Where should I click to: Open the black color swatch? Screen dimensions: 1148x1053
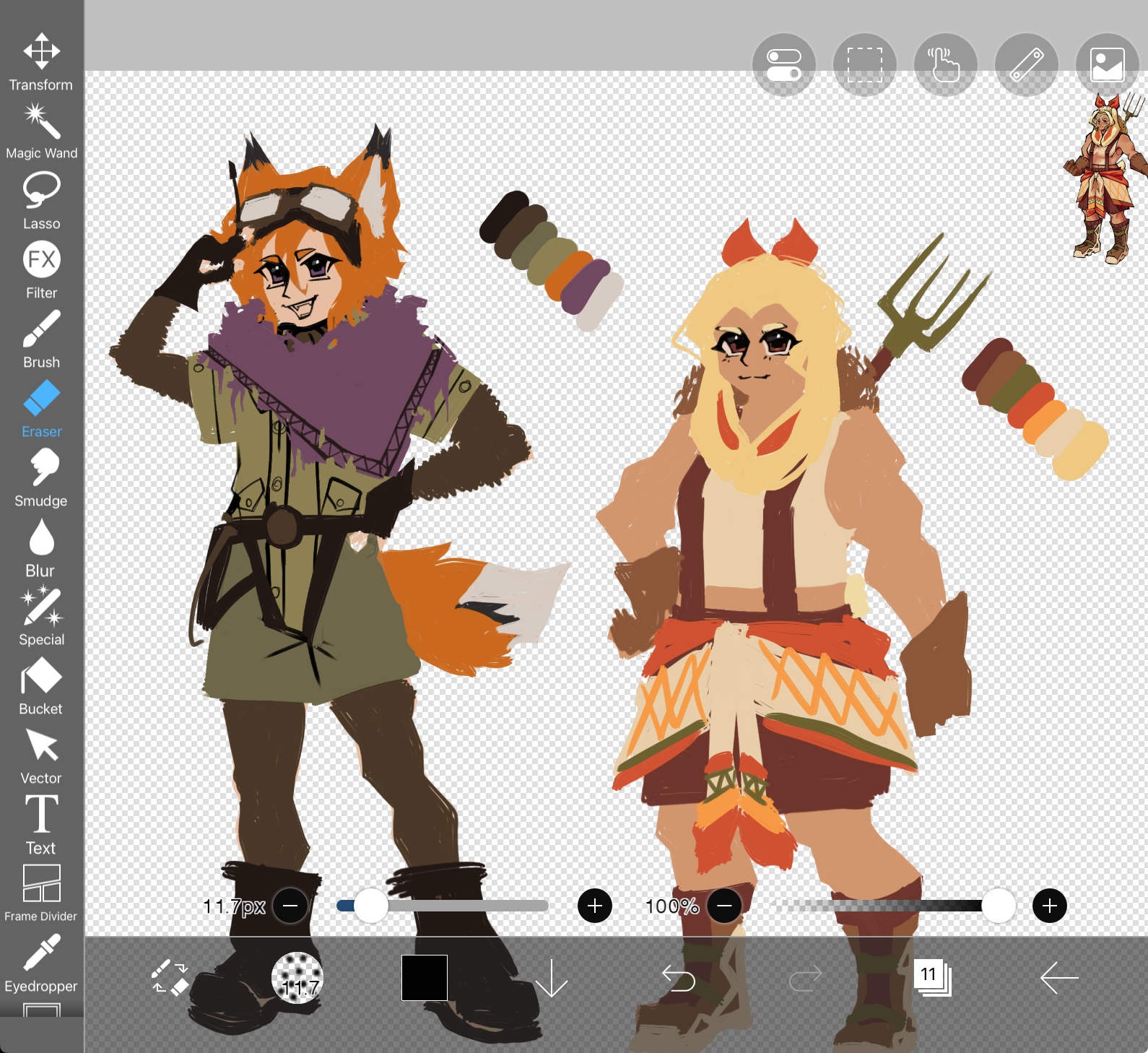tap(425, 978)
